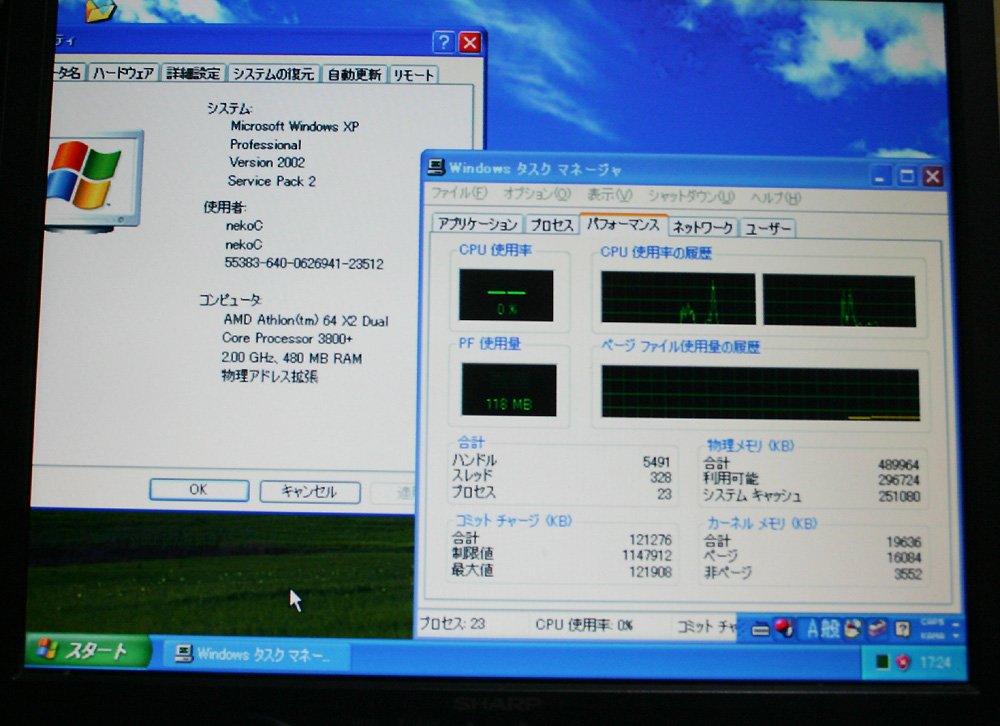Click the red ball IME icon on language bar
This screenshot has width=1000, height=726.
coord(784,629)
